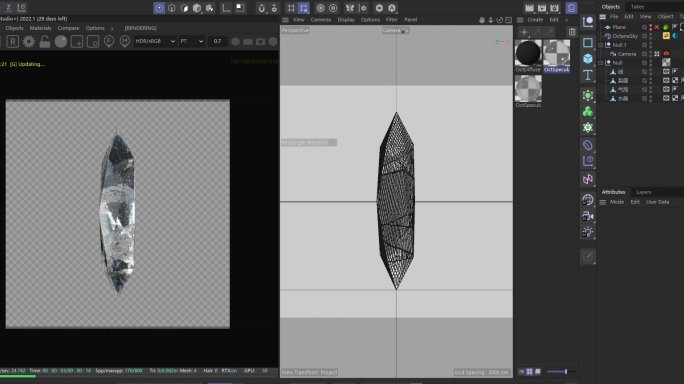Viewport: 684px width, 384px height.
Task: Open viewport Display menu
Action: 346,20
